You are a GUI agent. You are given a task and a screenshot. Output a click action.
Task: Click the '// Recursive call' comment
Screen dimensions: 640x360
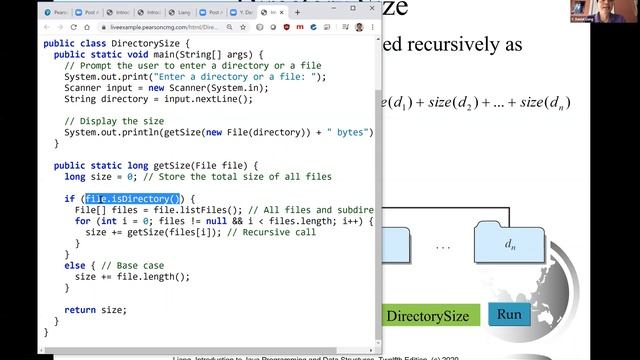coord(271,232)
